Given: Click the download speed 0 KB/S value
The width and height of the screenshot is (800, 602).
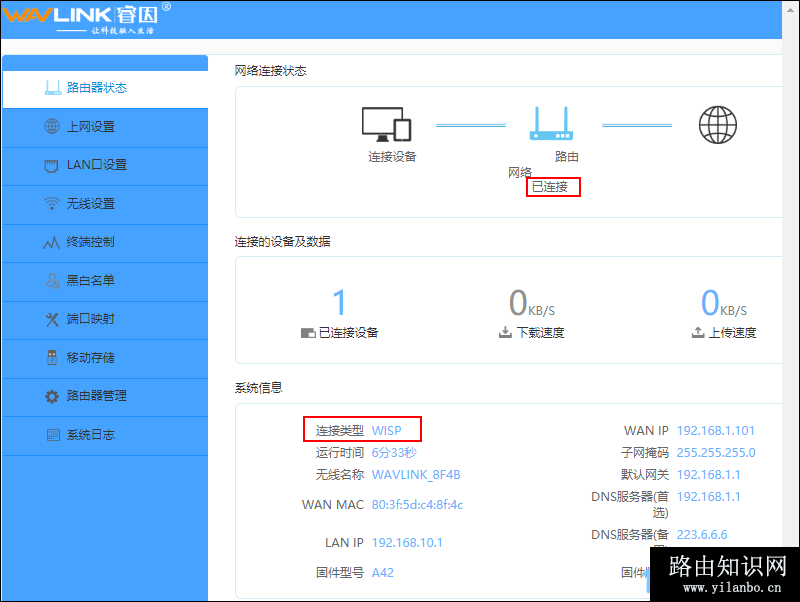Looking at the screenshot, I should click(532, 303).
